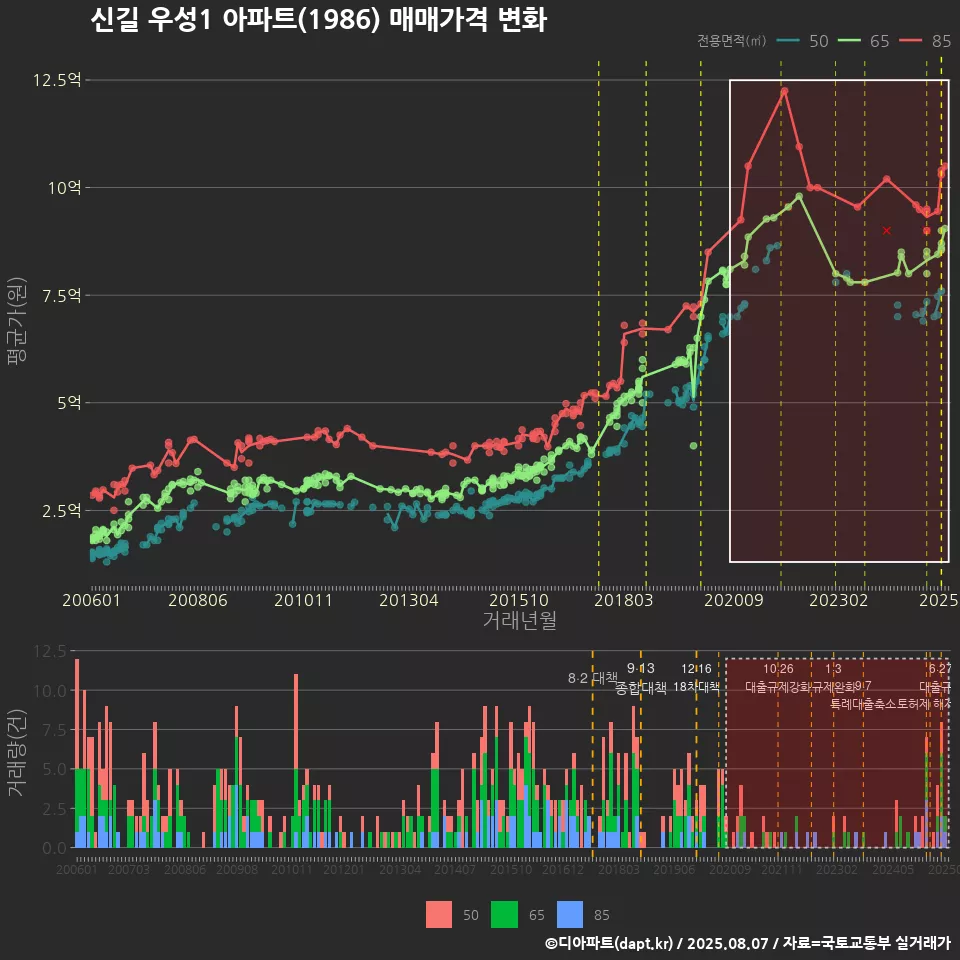Click the 0.0 volume axis label
Screen dimensions: 960x960
54,848
